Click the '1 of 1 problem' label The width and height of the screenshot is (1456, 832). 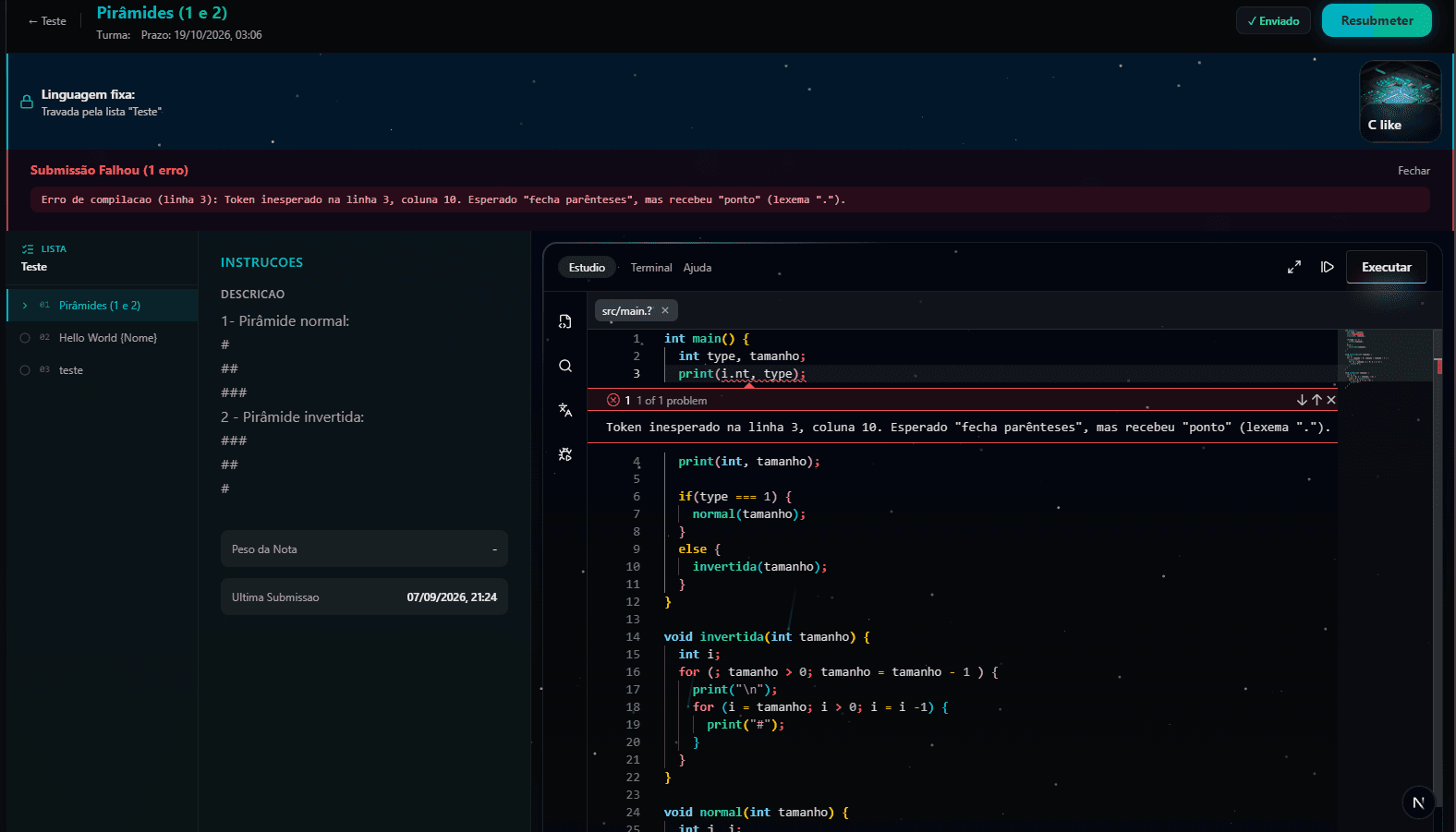pyautogui.click(x=672, y=401)
